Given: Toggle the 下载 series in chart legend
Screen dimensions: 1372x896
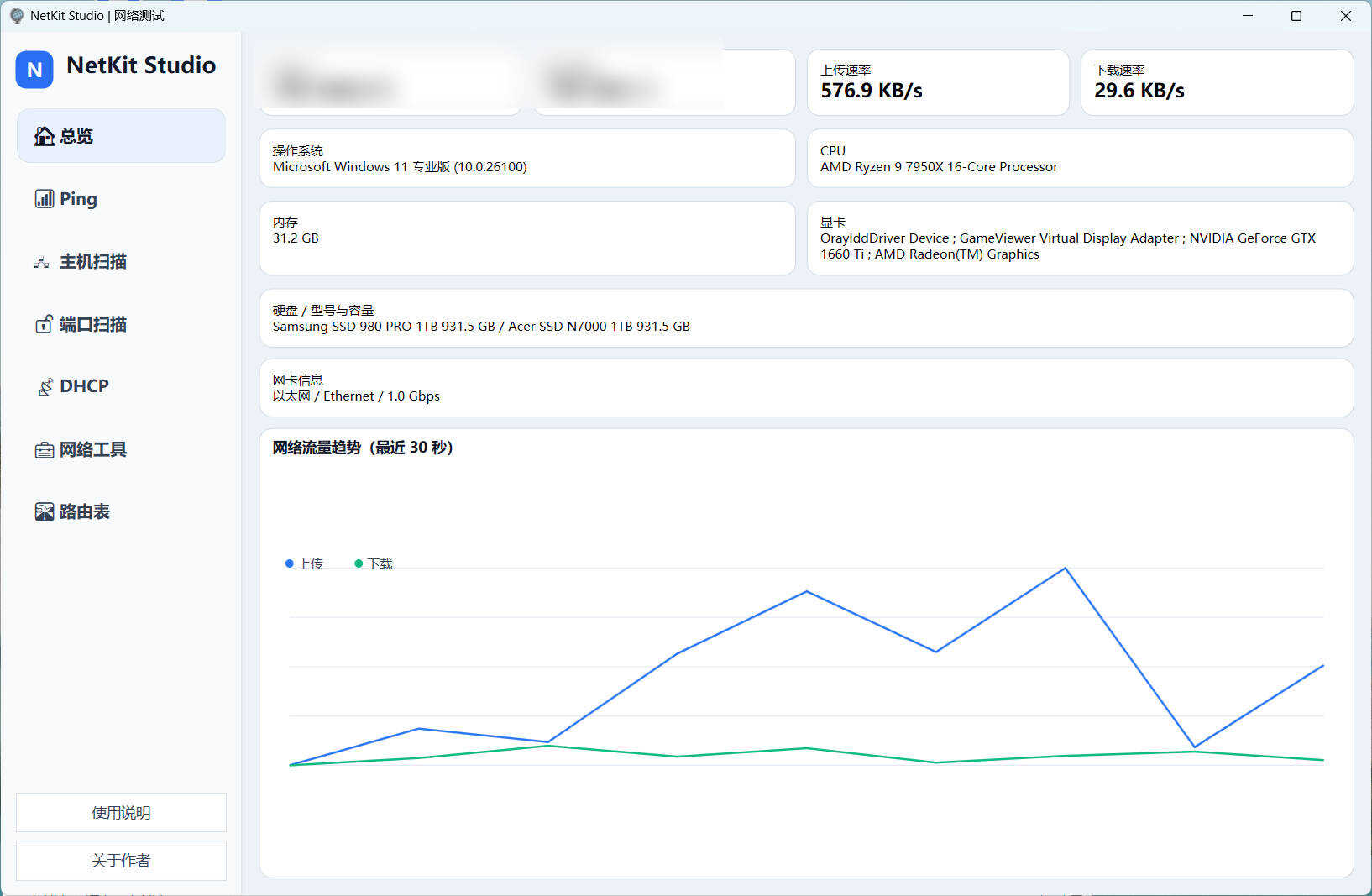Looking at the screenshot, I should [x=374, y=563].
